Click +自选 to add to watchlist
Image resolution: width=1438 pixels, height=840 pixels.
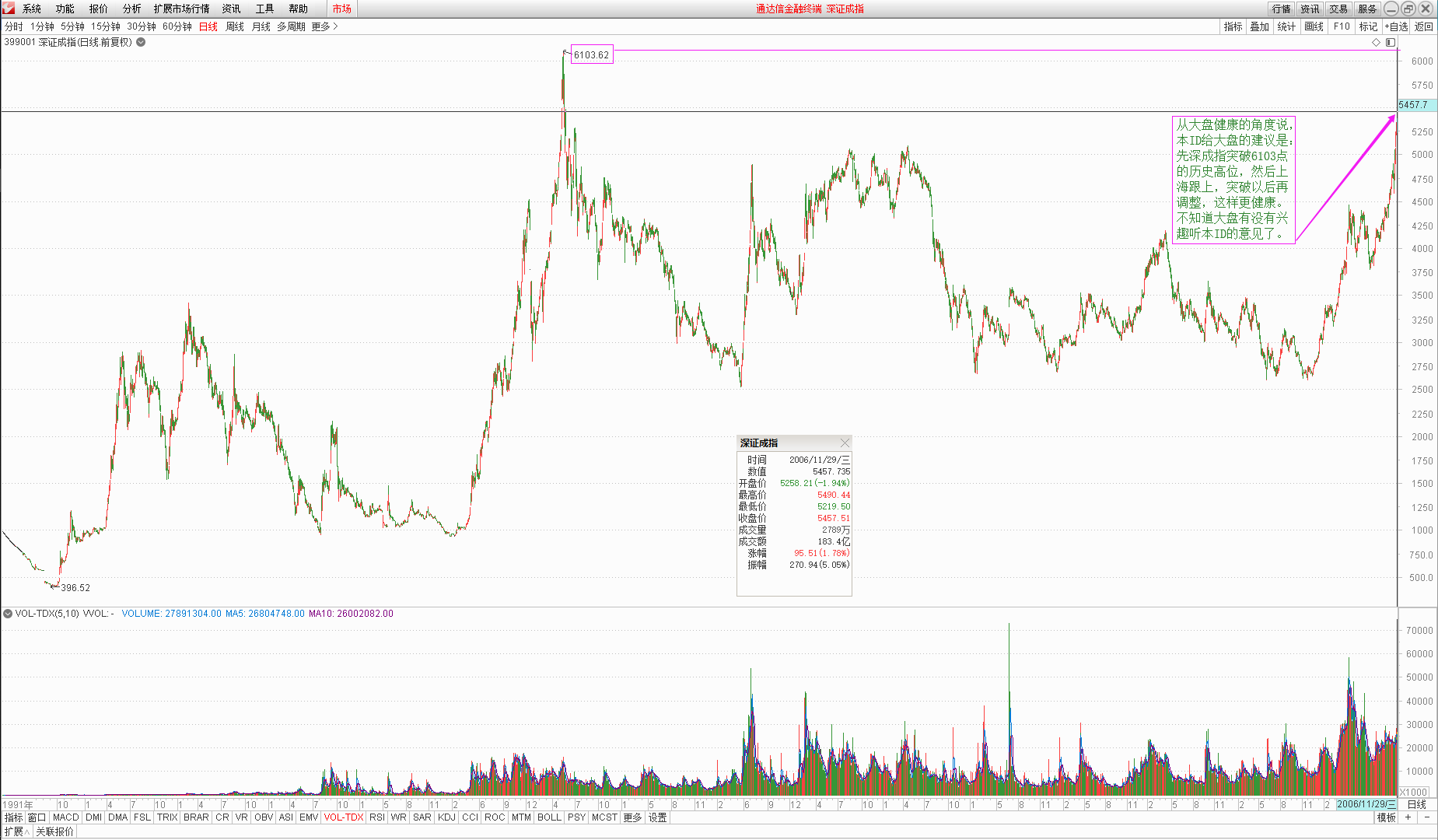point(1396,26)
